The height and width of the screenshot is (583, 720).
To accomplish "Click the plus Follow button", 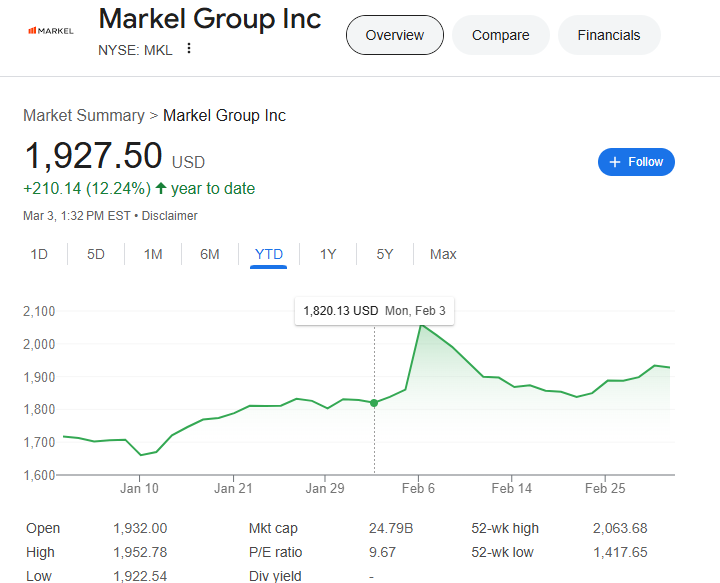I will point(636,162).
